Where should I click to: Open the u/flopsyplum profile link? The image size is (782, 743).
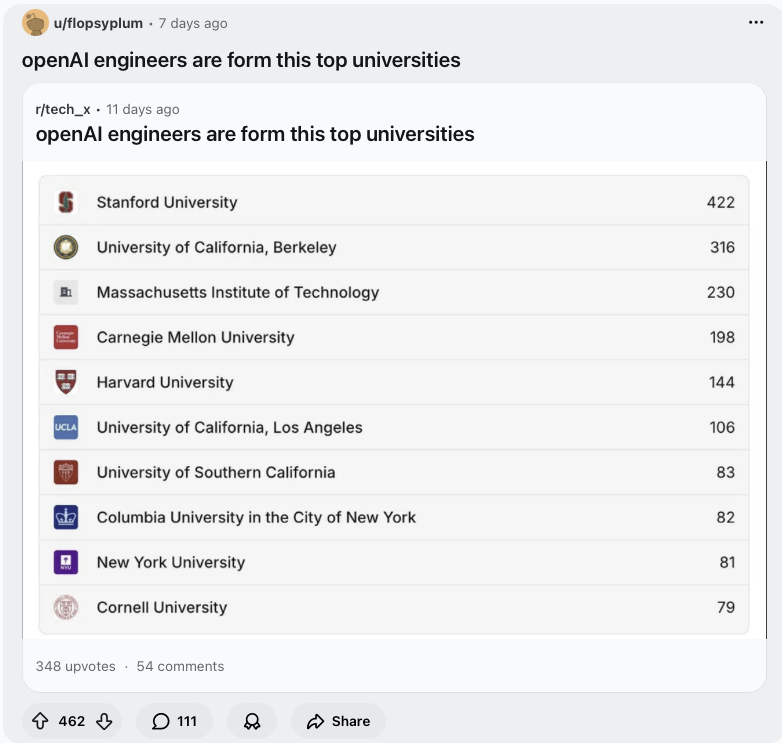98,23
